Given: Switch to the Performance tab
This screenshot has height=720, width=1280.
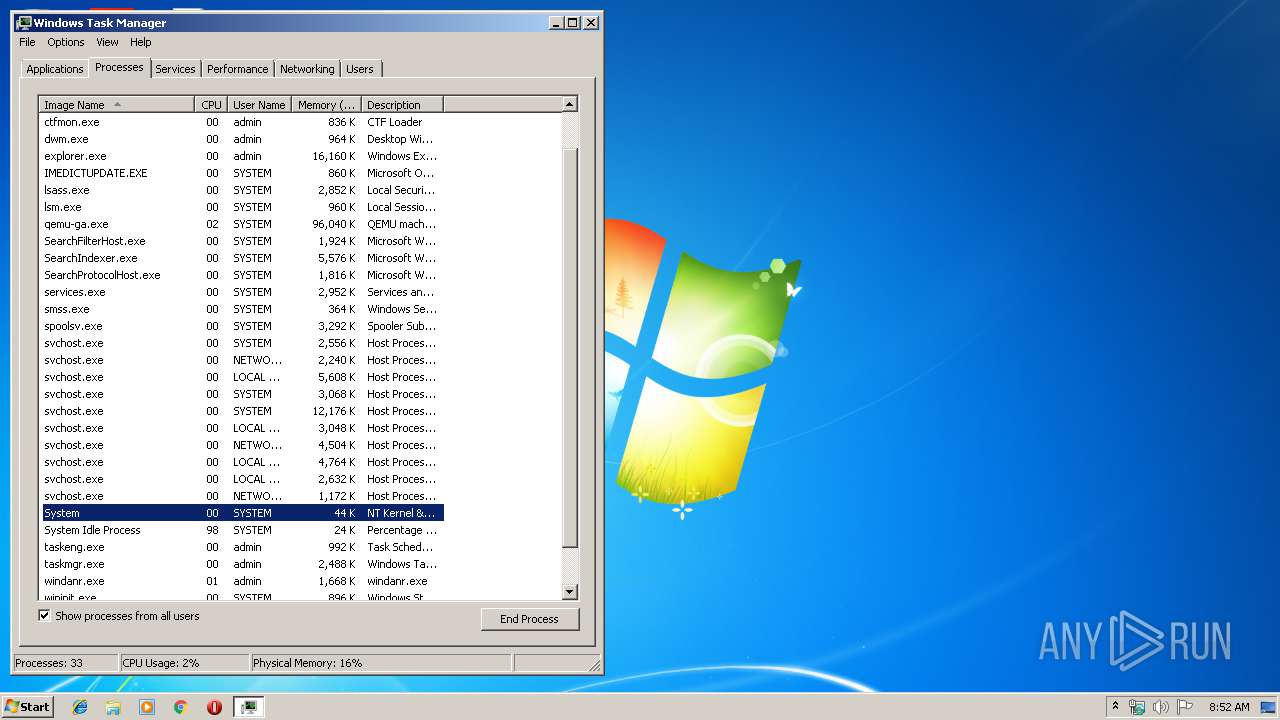Looking at the screenshot, I should point(237,69).
